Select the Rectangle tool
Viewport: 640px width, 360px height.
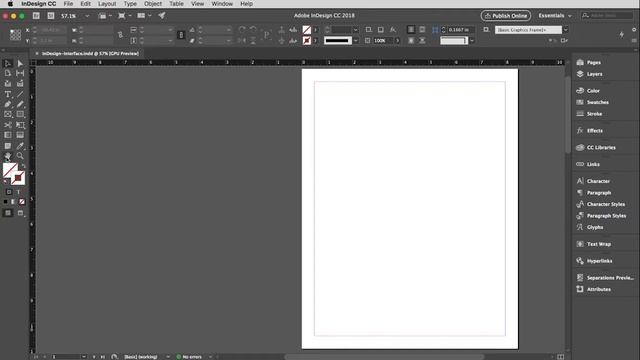[20, 114]
